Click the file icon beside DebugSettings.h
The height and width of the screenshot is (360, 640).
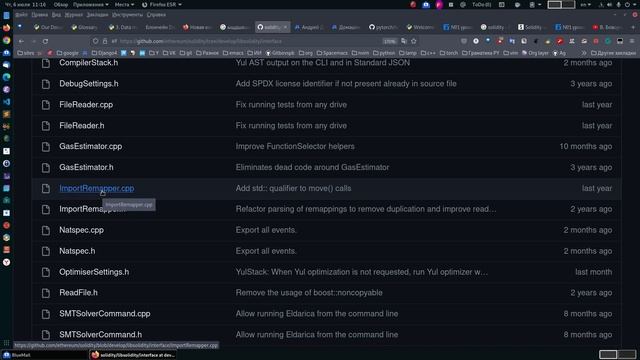46,84
